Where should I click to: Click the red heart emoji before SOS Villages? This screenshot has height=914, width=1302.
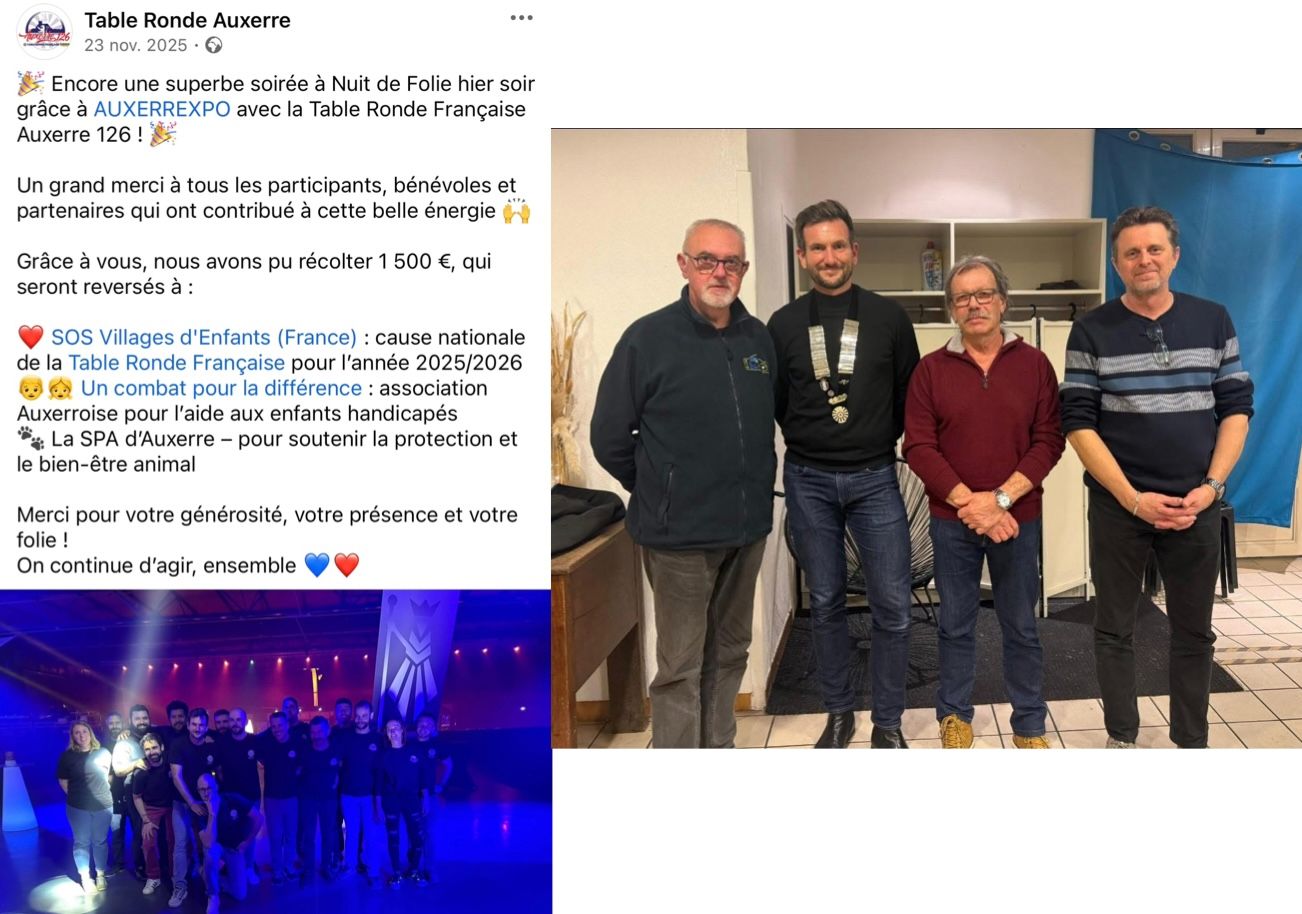(31, 338)
